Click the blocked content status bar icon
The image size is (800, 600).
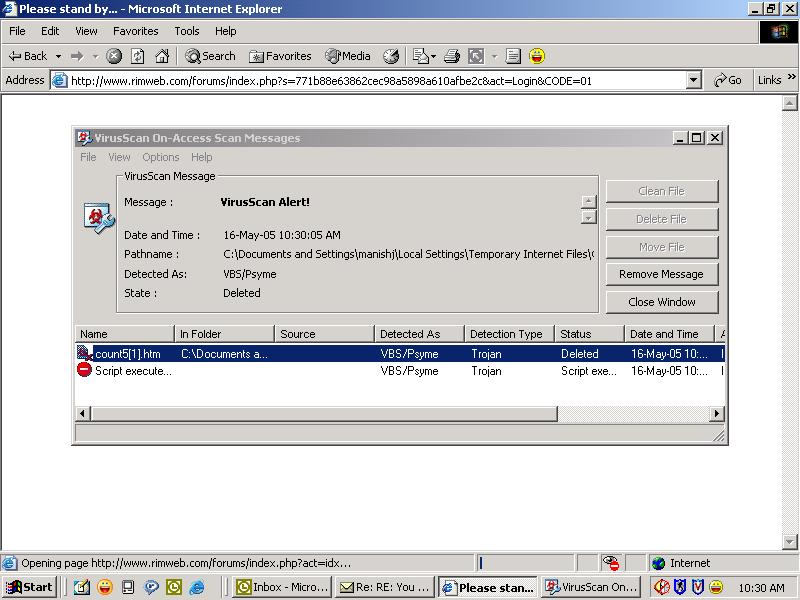(610, 563)
